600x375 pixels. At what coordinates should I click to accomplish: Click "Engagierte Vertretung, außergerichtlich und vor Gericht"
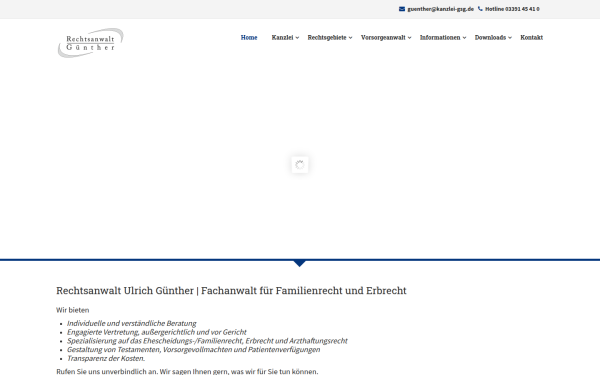[x=157, y=332]
